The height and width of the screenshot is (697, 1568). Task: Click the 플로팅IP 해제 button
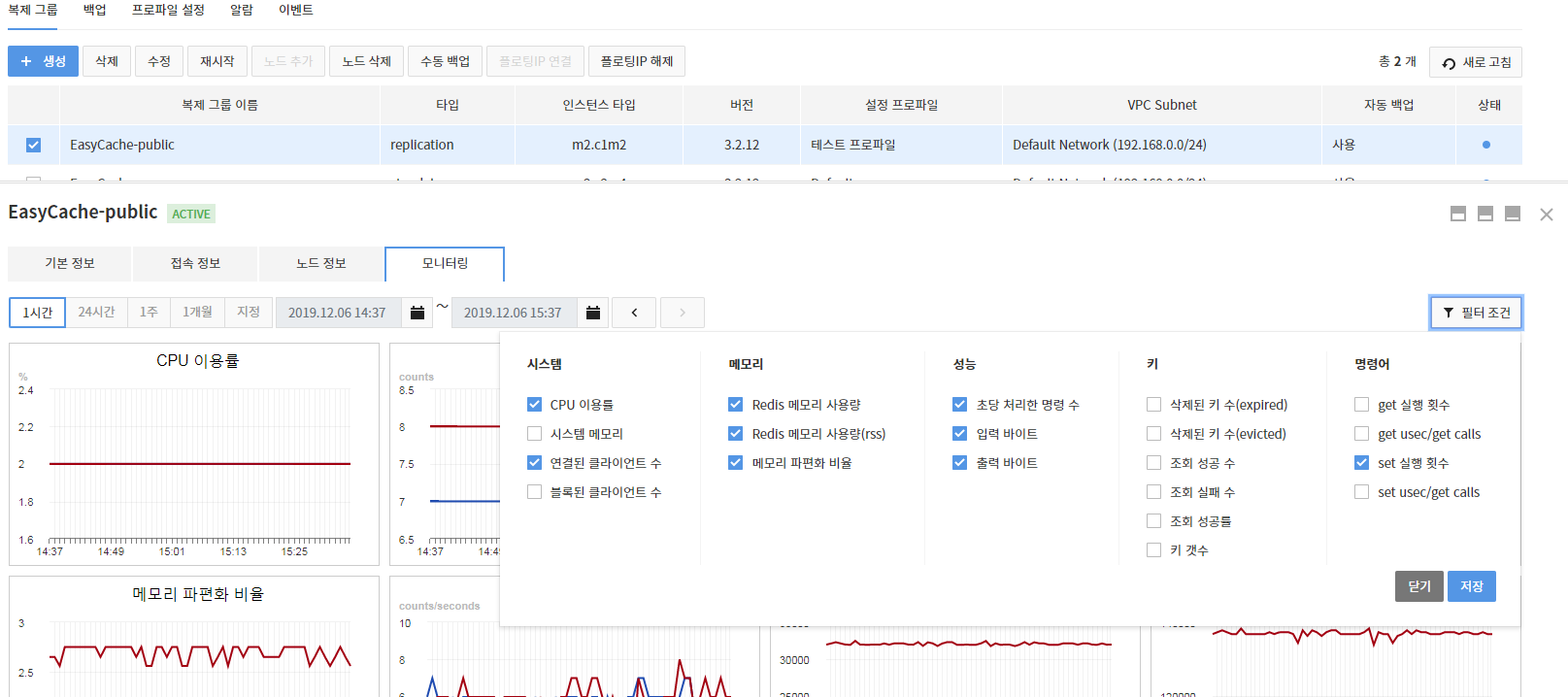pos(637,61)
